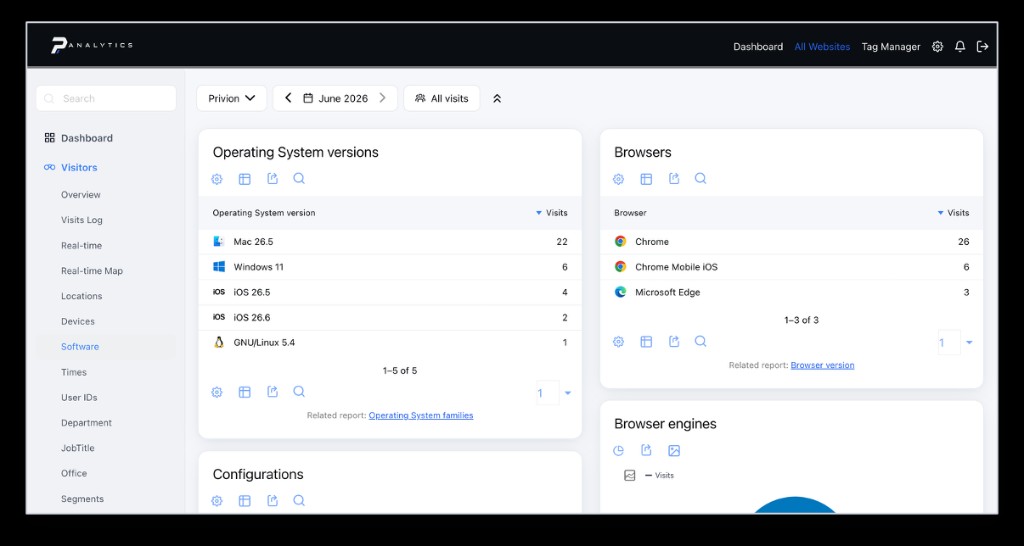The image size is (1024, 546).
Task: Open Department report
Action: click(x=86, y=423)
